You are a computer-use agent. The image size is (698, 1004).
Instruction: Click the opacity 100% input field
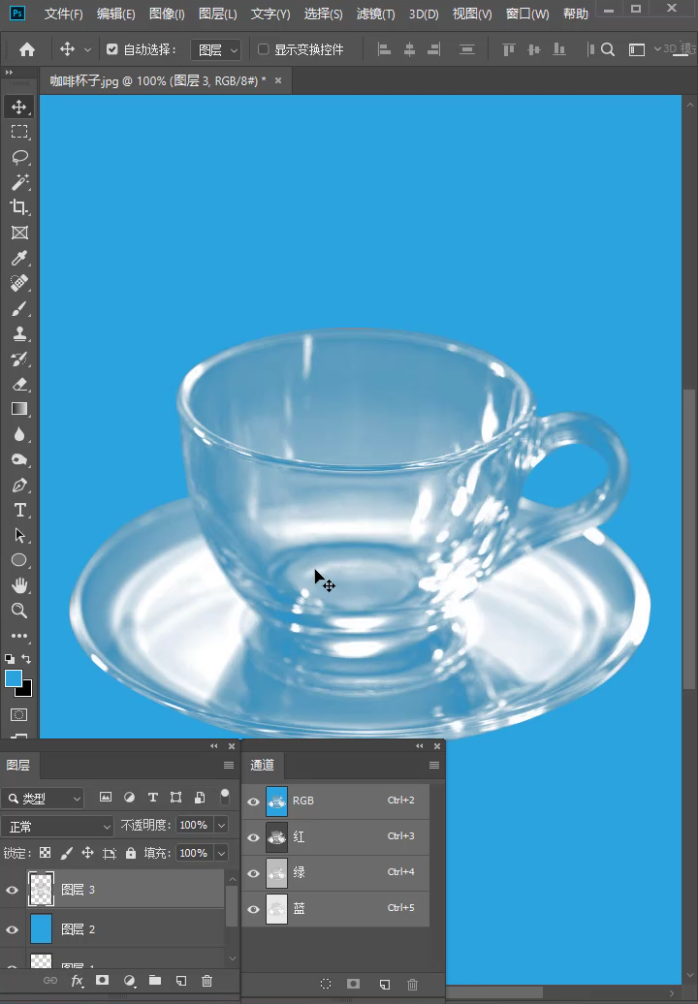(193, 825)
